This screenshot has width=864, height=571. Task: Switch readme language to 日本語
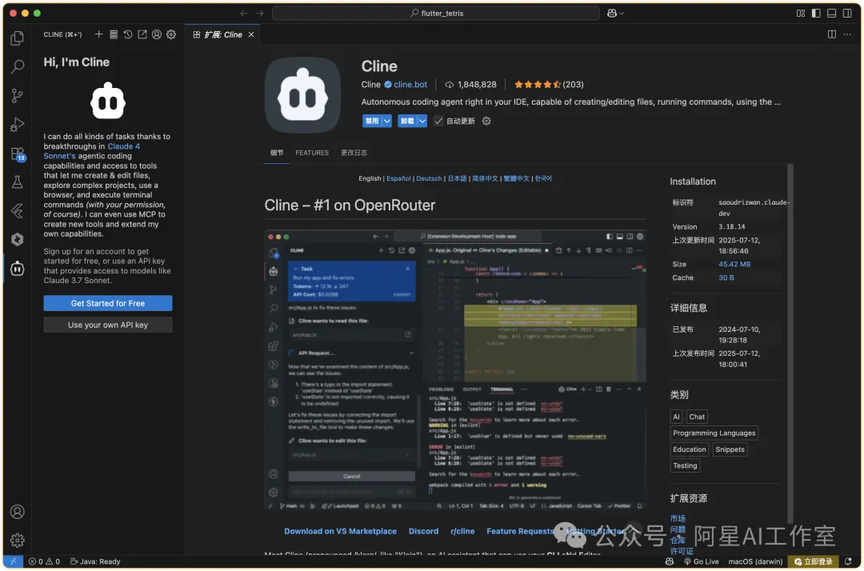[x=457, y=179]
